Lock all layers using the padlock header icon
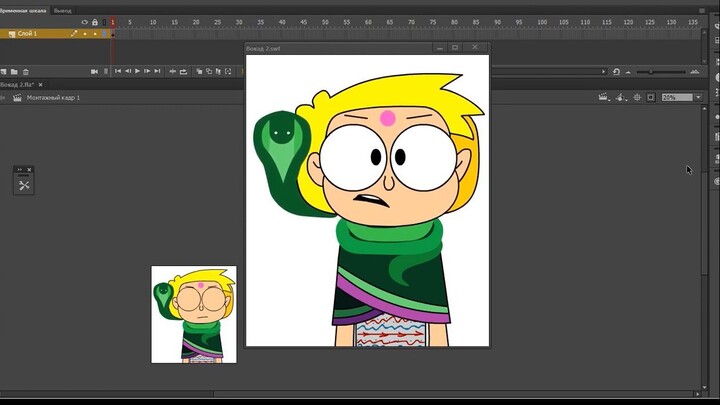Image resolution: width=720 pixels, height=405 pixels. pyautogui.click(x=95, y=22)
